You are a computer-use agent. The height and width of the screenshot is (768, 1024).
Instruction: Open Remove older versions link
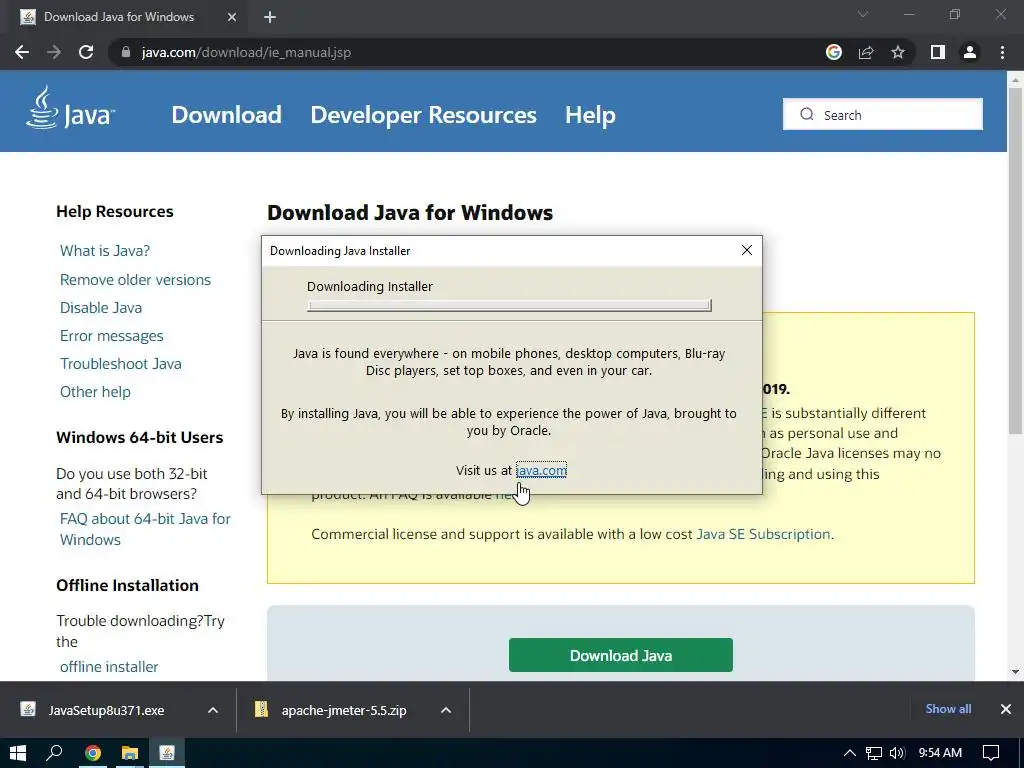[x=135, y=280]
